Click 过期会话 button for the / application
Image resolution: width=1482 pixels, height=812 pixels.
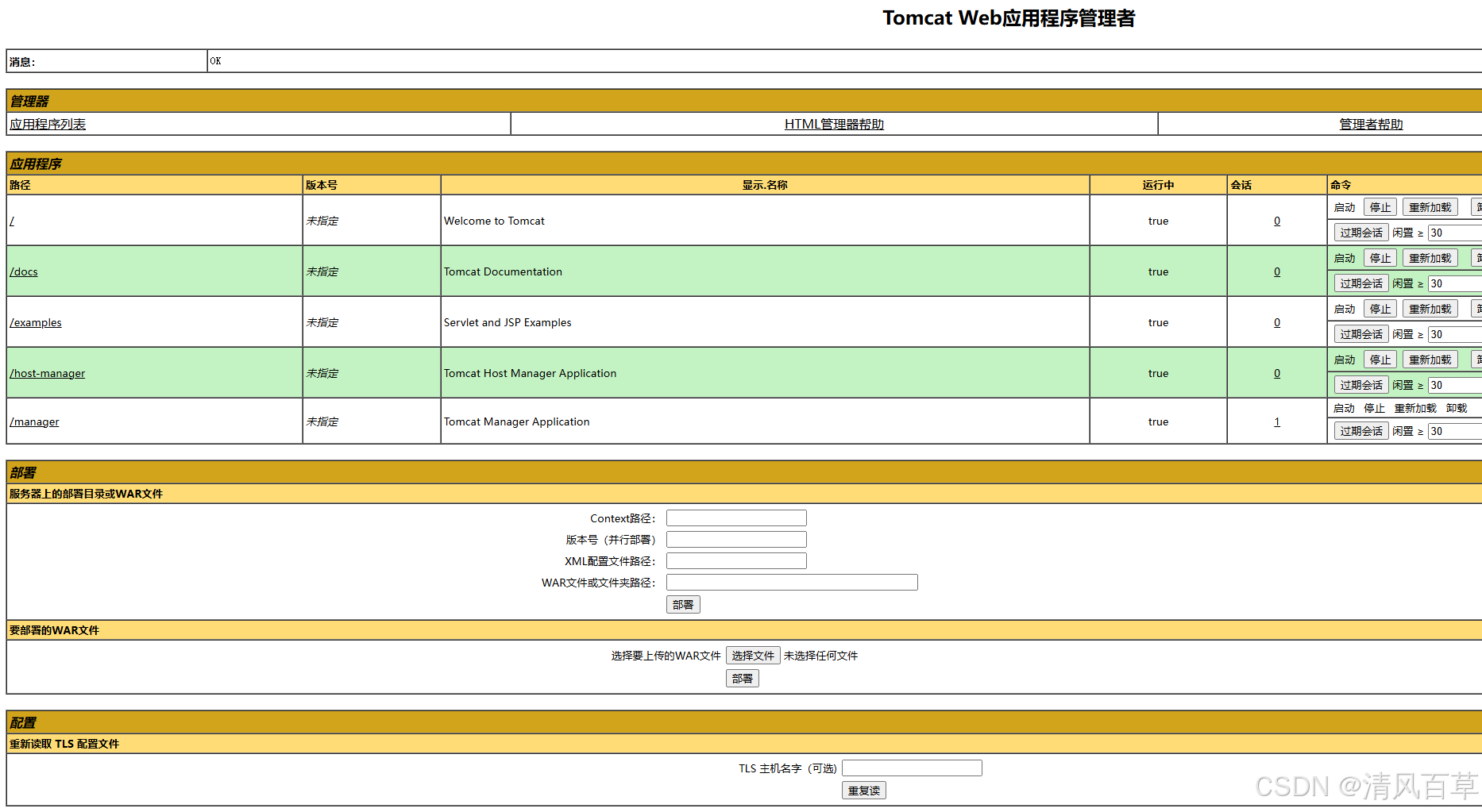[1361, 233]
